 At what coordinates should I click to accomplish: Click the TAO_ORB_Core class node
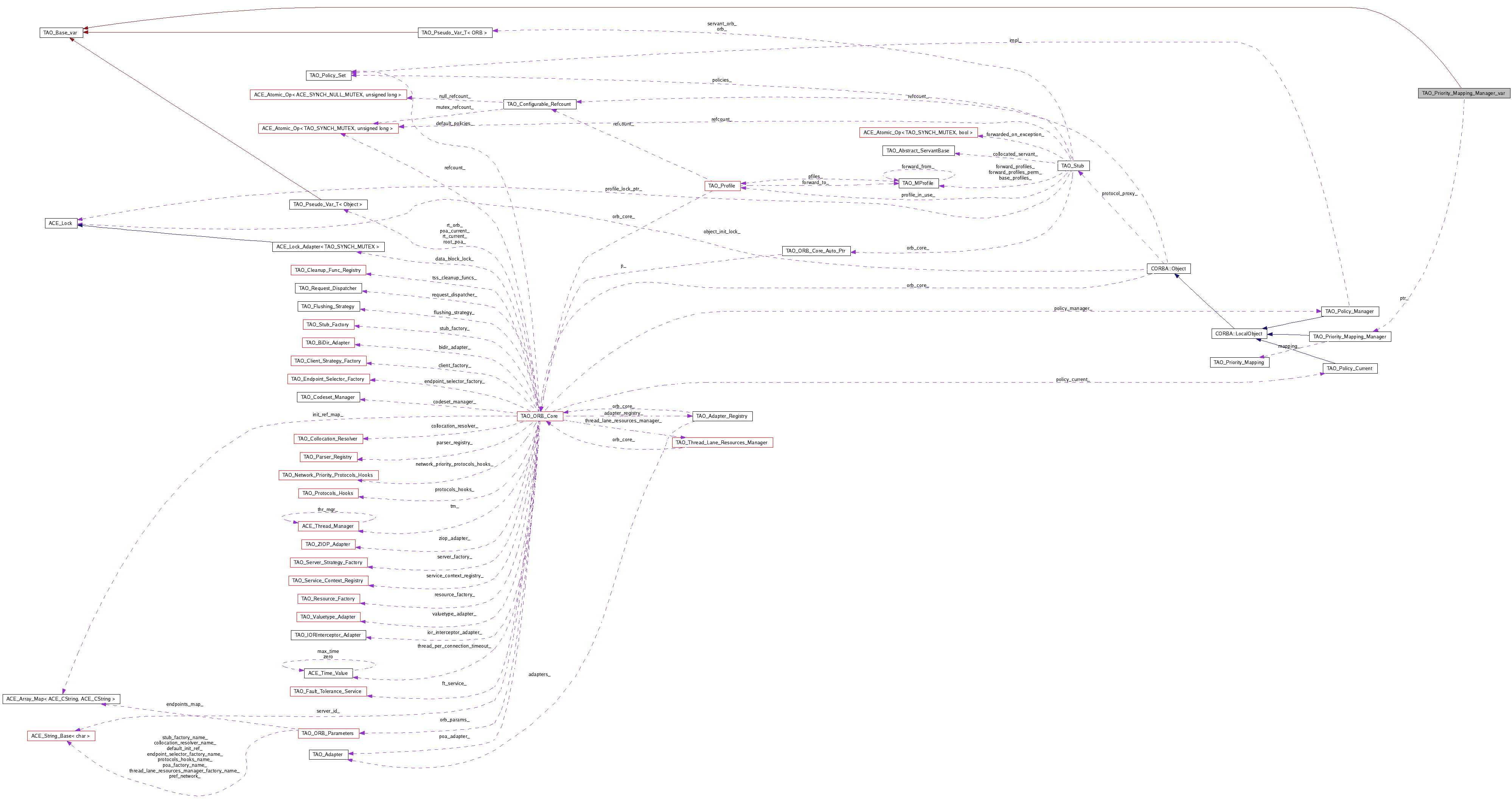(539, 416)
